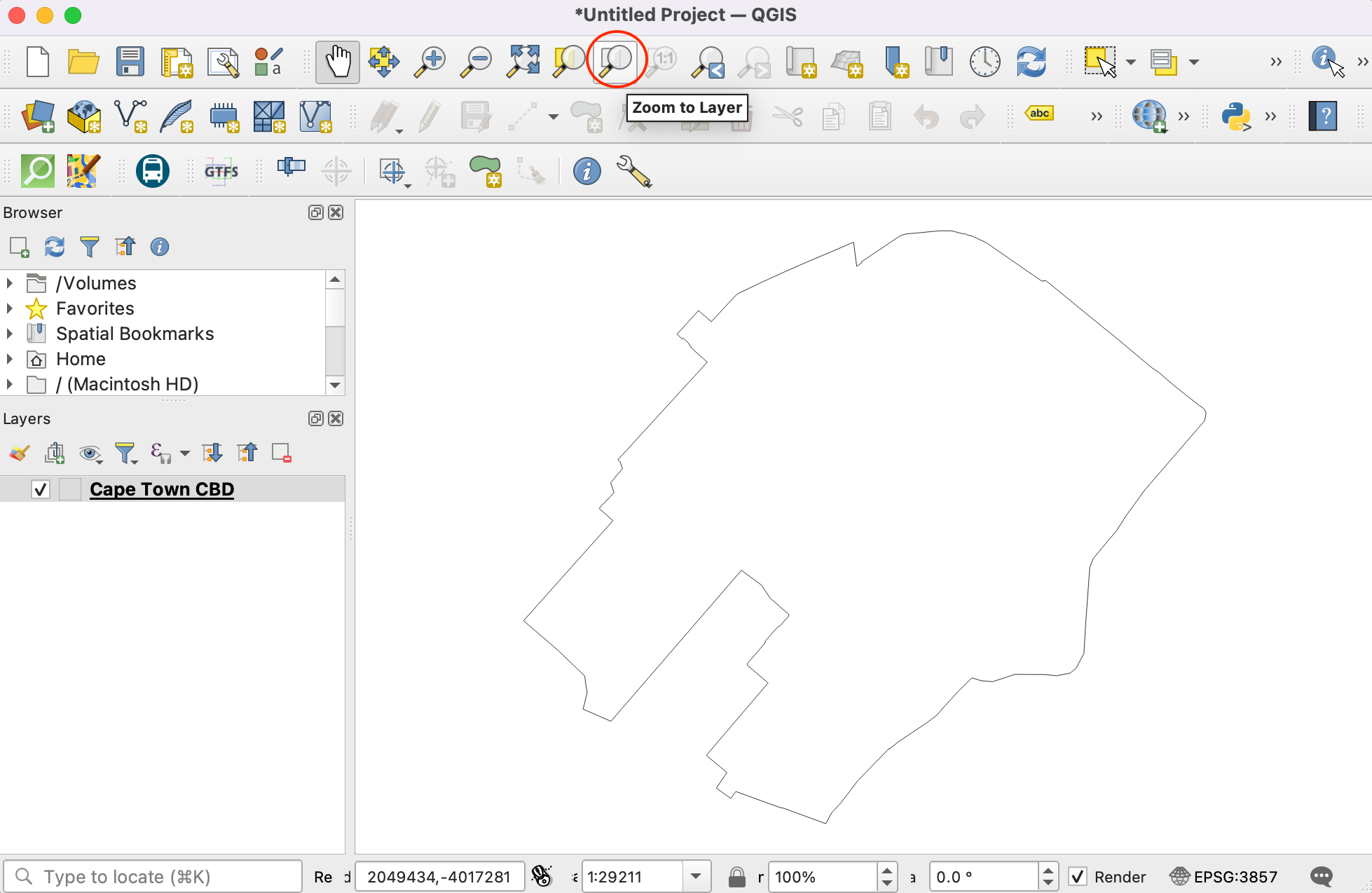
Task: Select the Cape Town CBD layer name
Action: coord(162,489)
